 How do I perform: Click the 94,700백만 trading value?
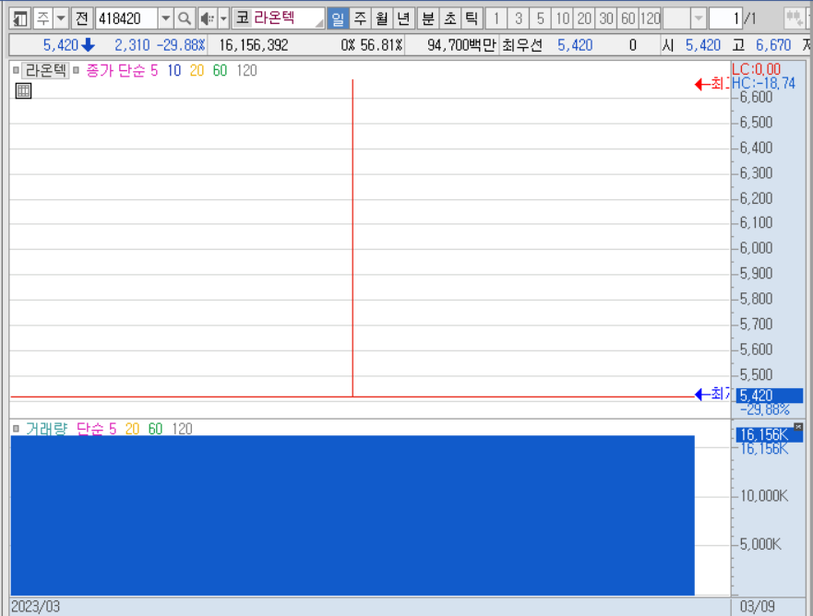pyautogui.click(x=461, y=45)
